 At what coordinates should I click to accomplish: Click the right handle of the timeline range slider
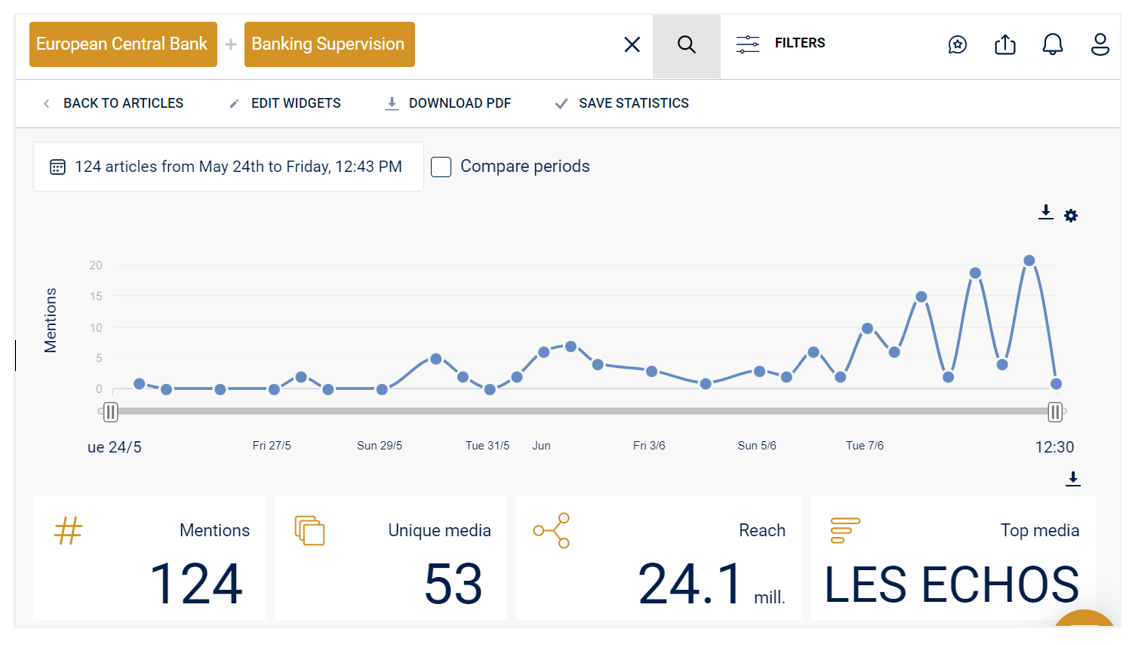1054,412
